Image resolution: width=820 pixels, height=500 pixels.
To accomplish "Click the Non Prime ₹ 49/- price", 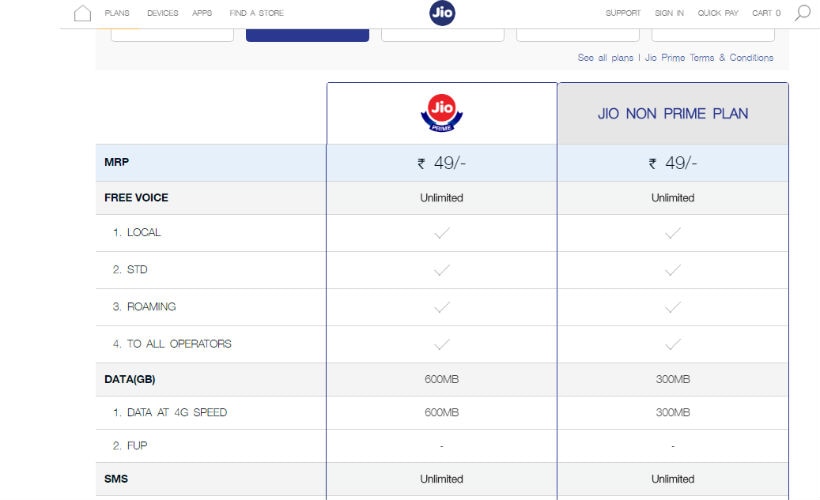I will pyautogui.click(x=673, y=163).
